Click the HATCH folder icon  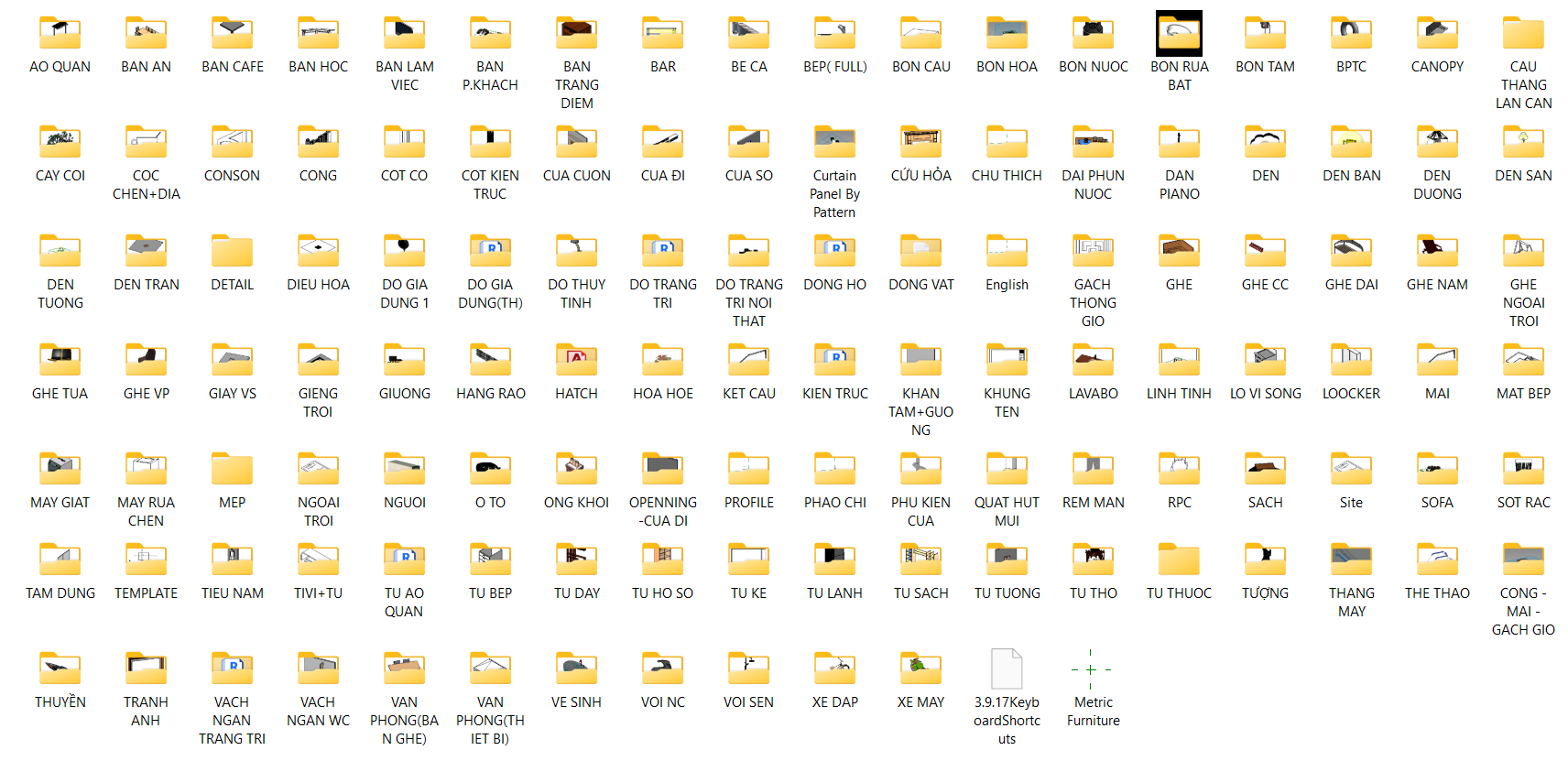click(576, 361)
